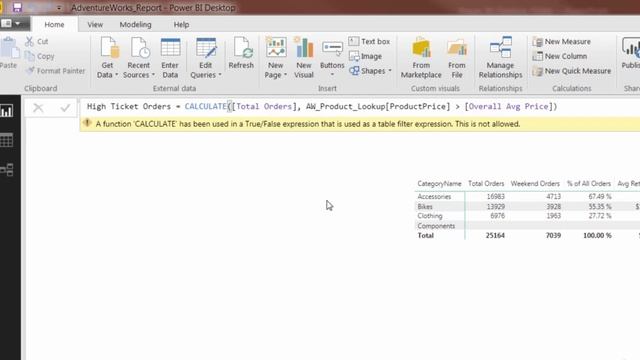Click the Enter Data table icon
This screenshot has width=640, height=360.
(x=170, y=47)
